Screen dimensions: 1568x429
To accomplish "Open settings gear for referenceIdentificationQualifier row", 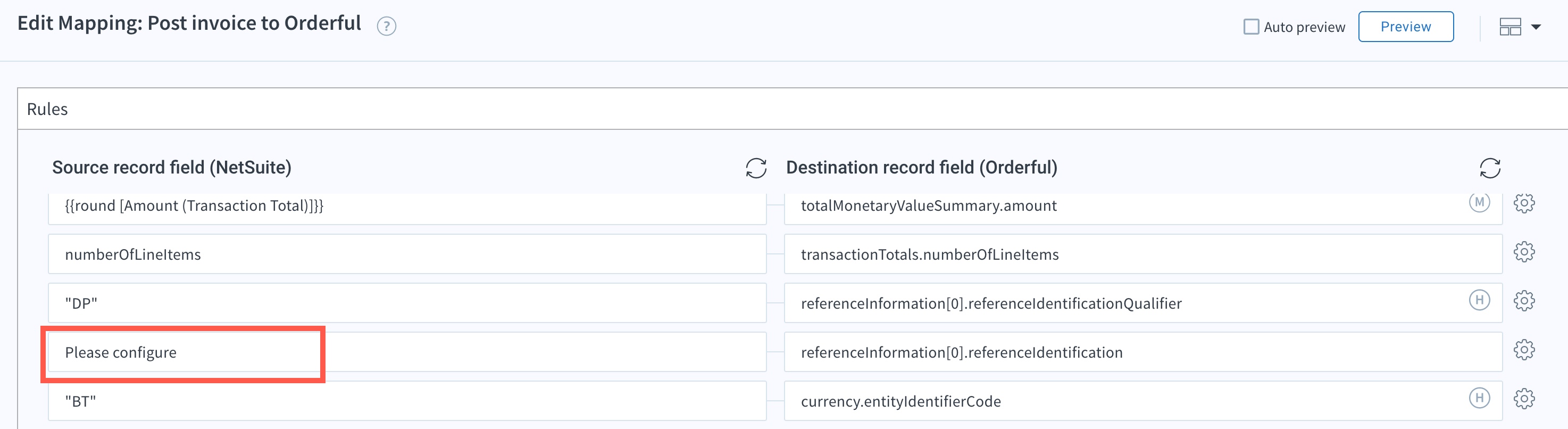I will click(x=1523, y=300).
